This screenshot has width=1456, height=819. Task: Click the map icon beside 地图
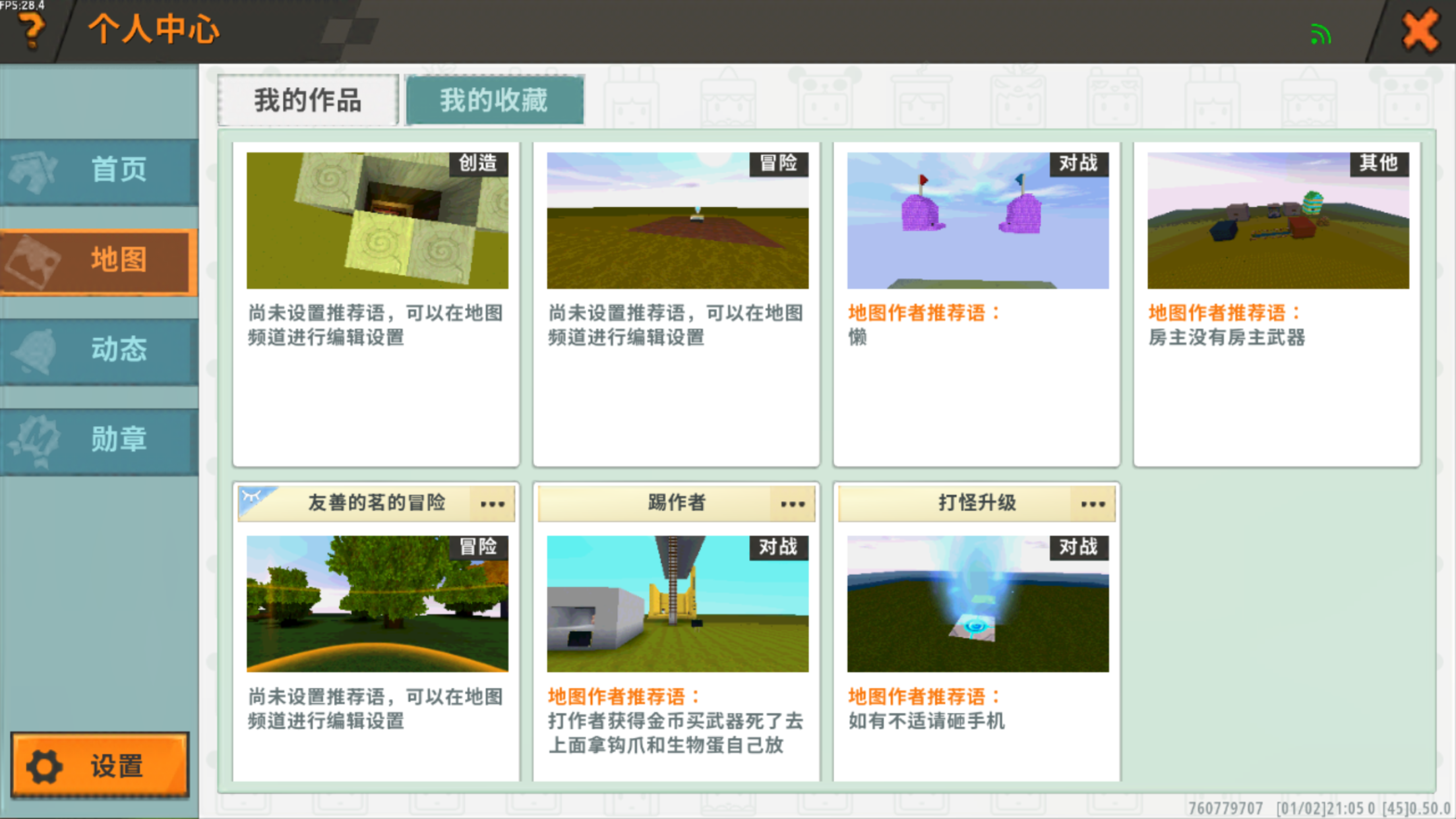(x=33, y=262)
